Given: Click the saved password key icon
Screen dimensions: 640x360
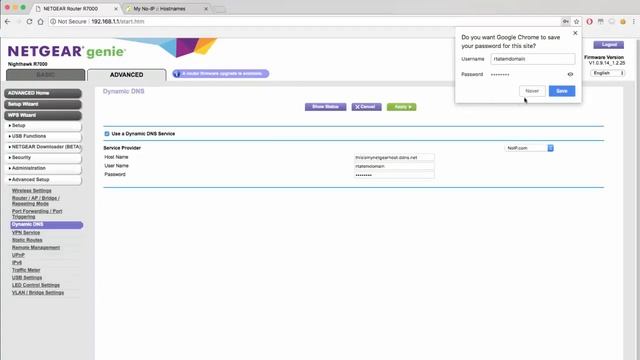Looking at the screenshot, I should click(x=565, y=21).
